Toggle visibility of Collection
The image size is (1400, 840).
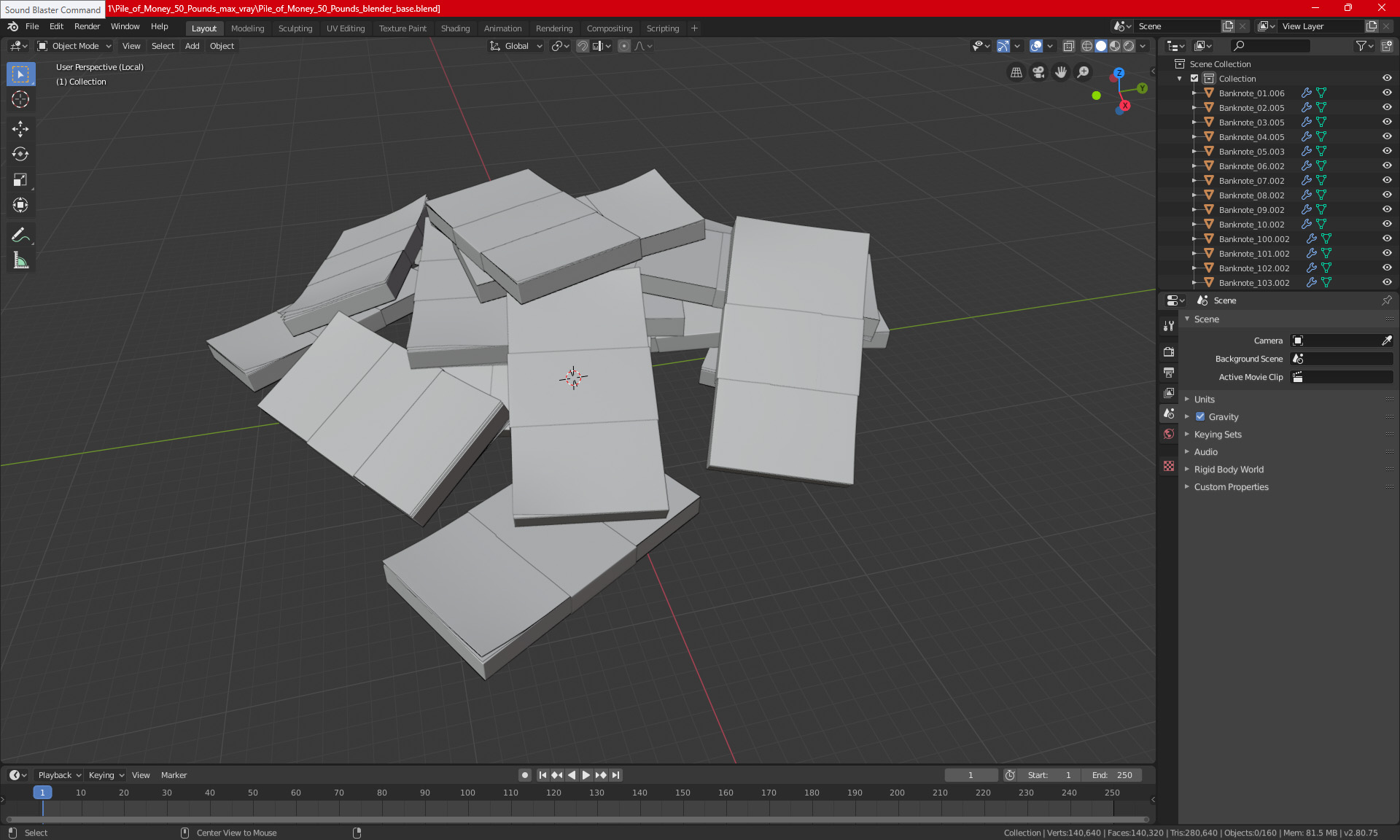tap(1387, 78)
